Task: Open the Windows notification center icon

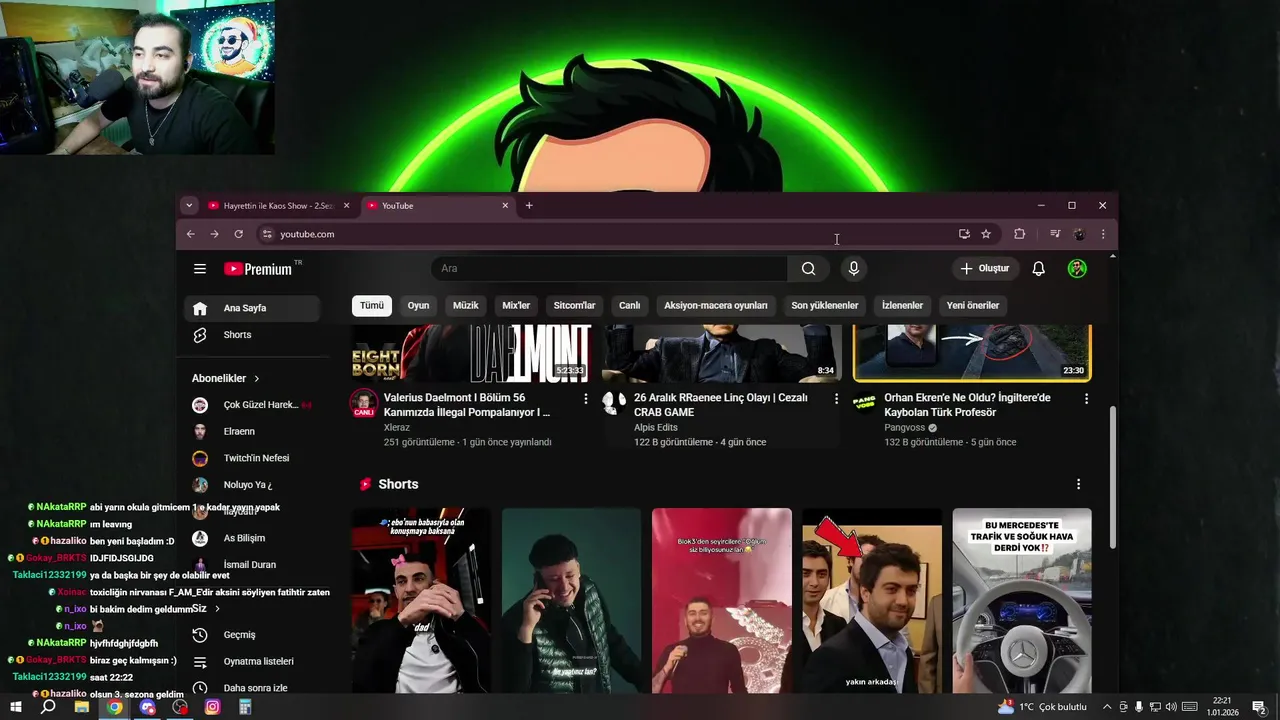Action: click(1259, 707)
